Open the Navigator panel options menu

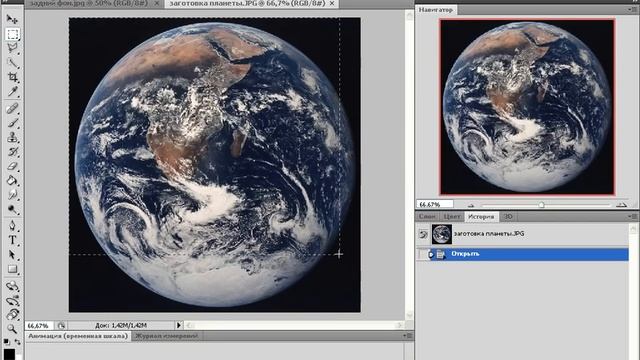633,9
